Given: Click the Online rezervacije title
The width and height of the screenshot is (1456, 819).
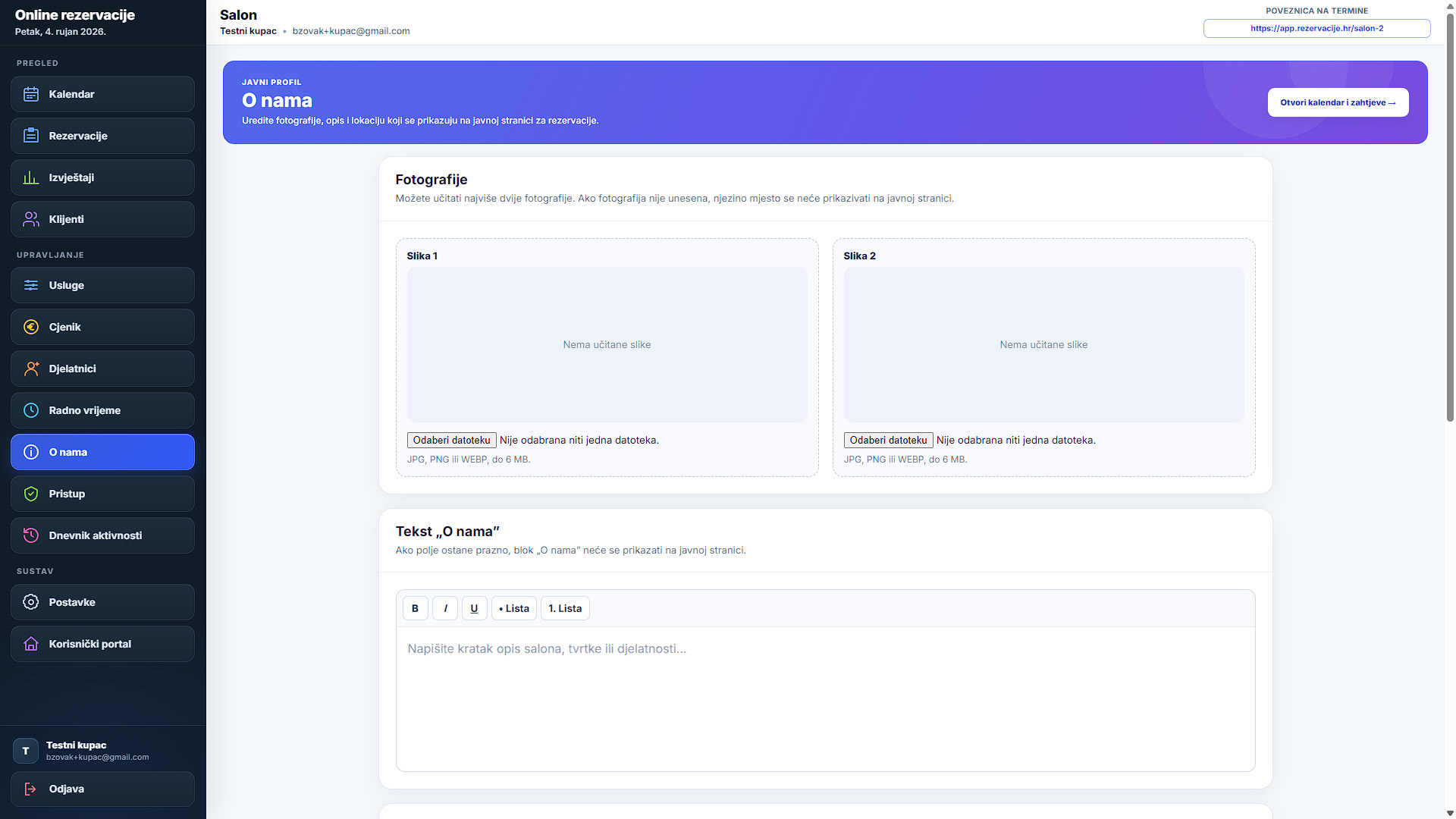Looking at the screenshot, I should coord(75,14).
